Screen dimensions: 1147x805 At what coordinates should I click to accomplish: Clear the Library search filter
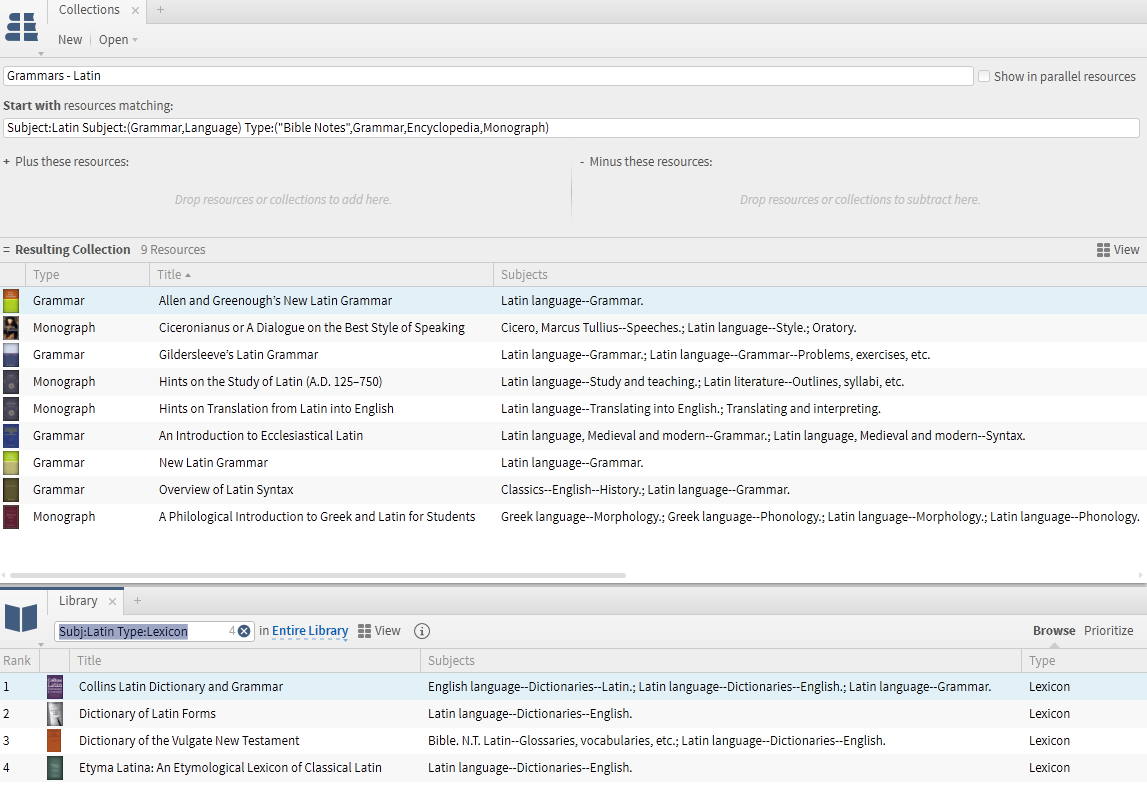(244, 631)
